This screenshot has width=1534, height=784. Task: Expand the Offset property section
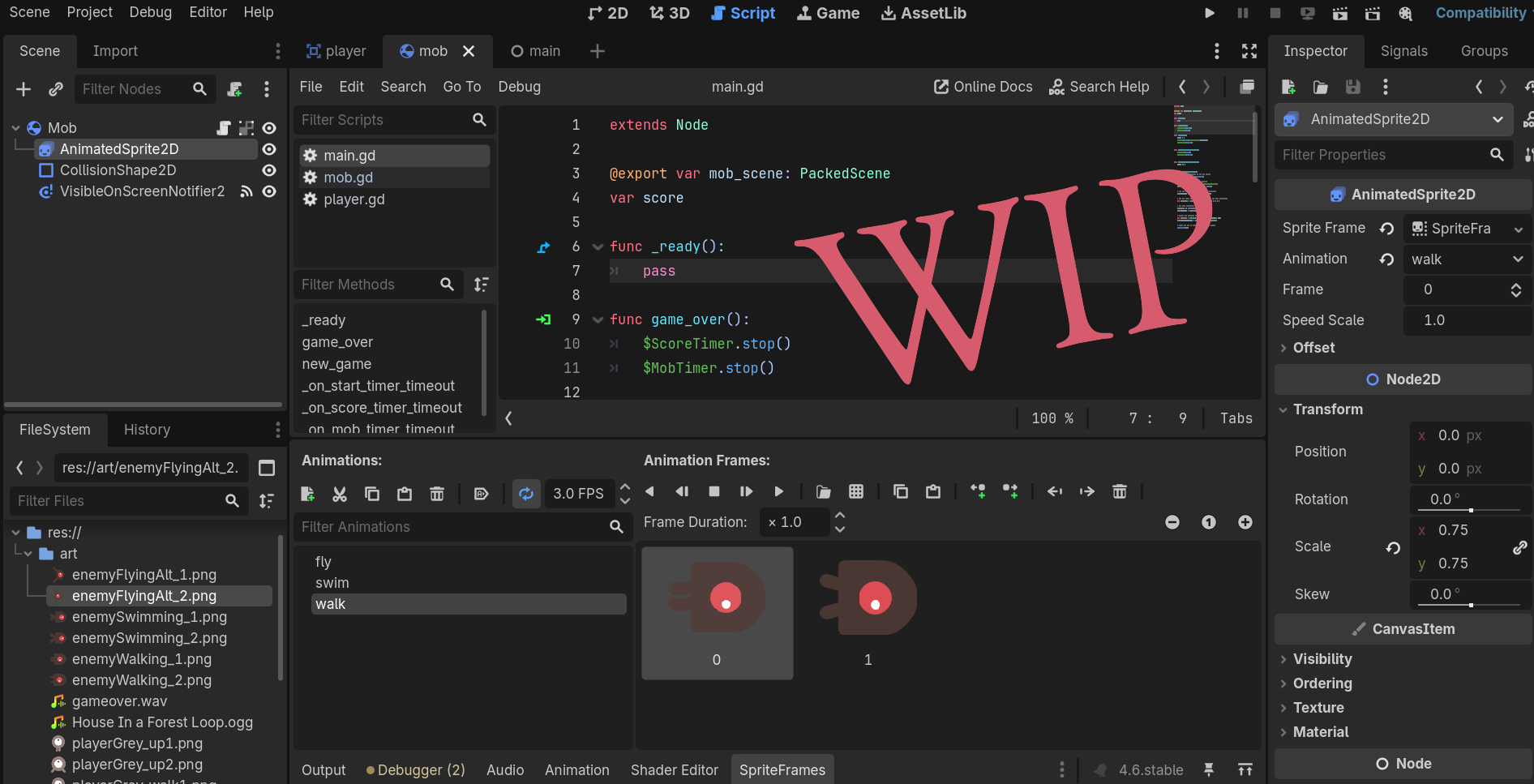coord(1313,348)
